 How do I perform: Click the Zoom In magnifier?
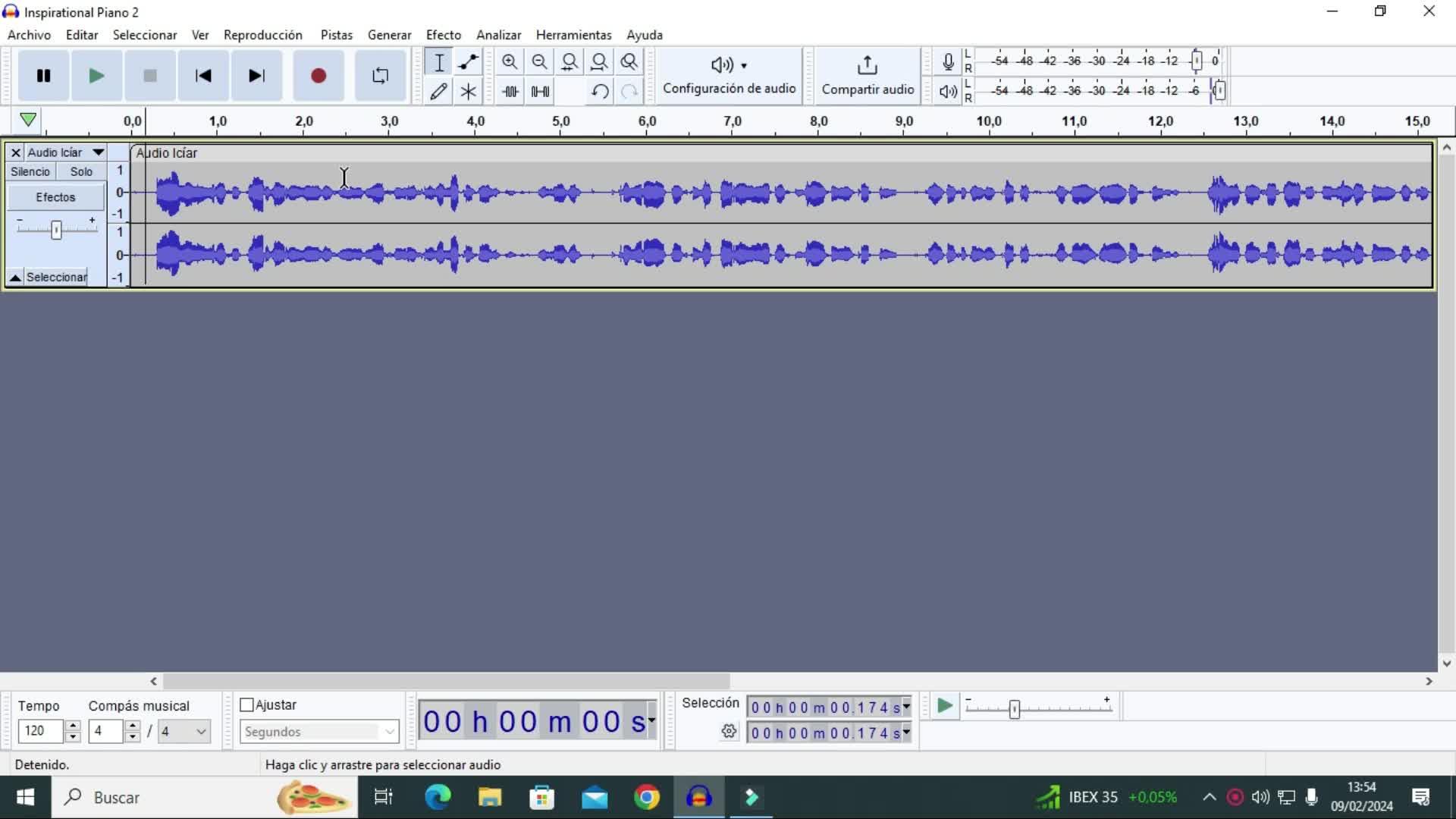coord(510,62)
